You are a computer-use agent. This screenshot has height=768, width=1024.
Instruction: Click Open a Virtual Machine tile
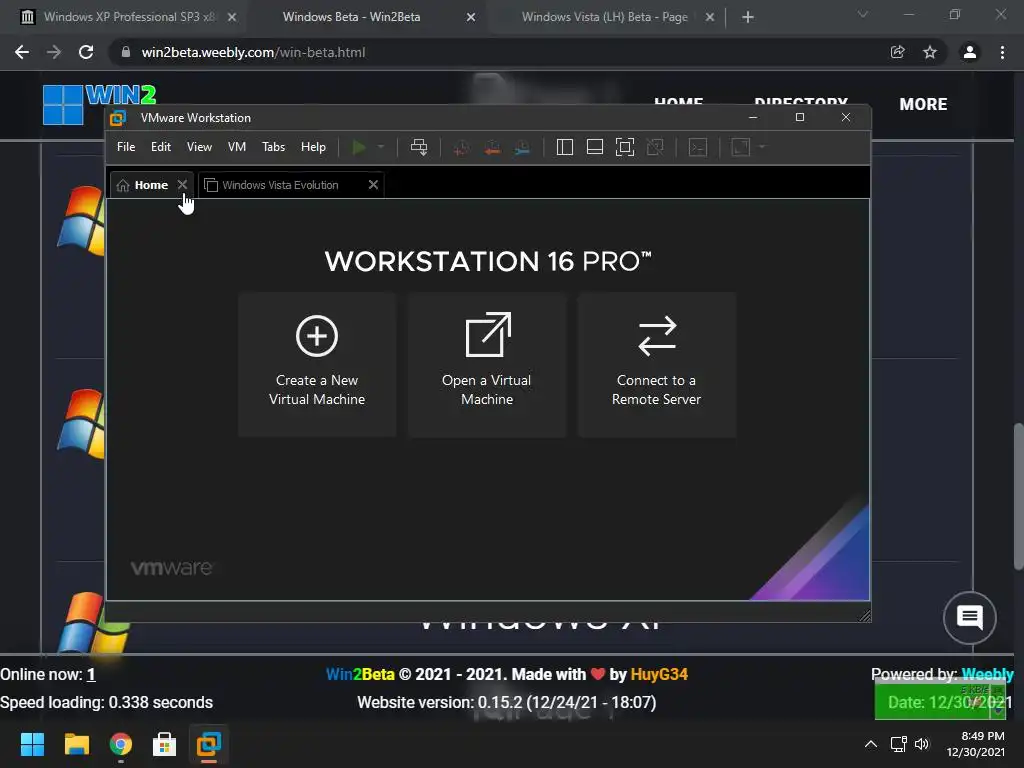(487, 364)
